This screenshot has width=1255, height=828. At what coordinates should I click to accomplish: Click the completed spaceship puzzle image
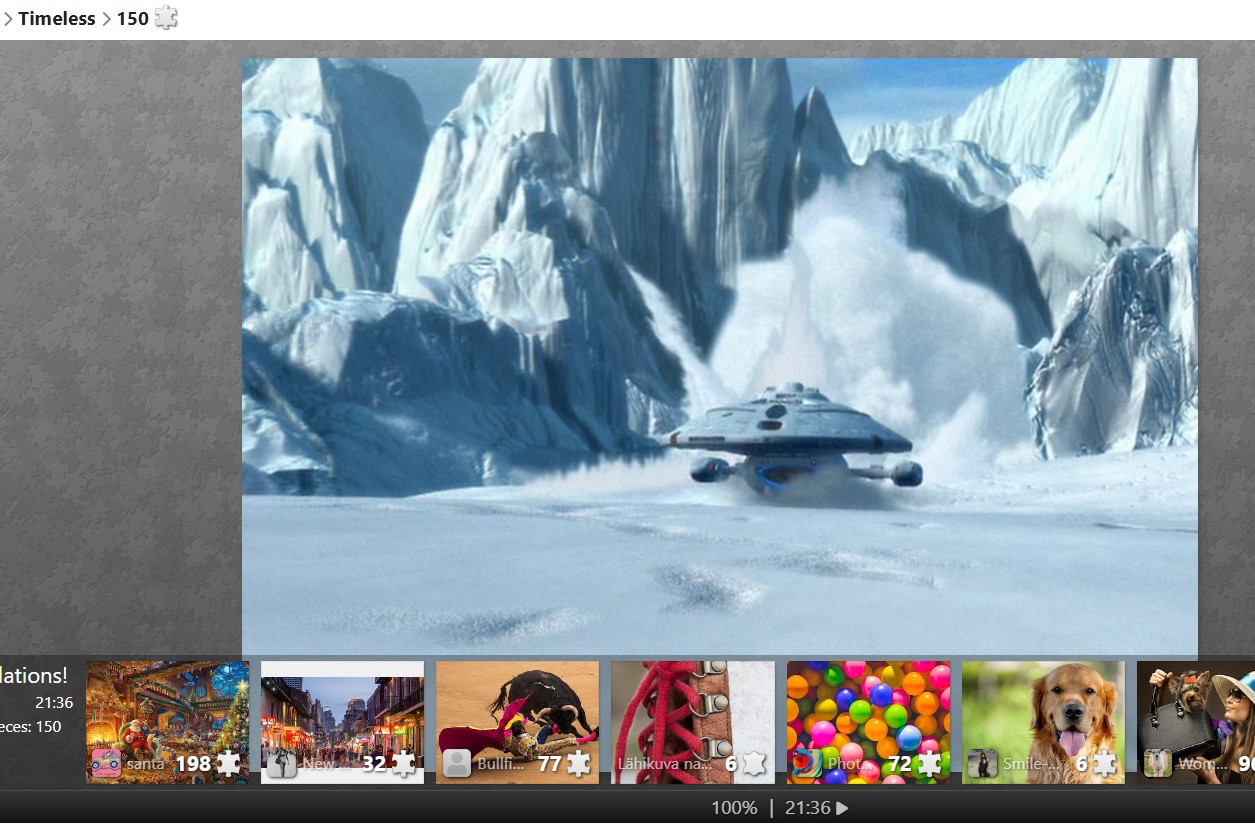720,357
